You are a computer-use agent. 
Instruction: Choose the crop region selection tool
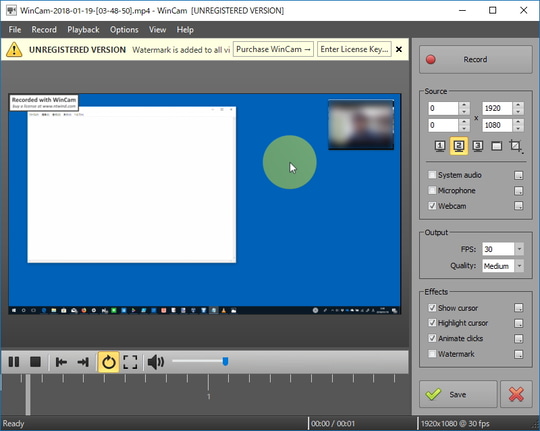(x=516, y=146)
